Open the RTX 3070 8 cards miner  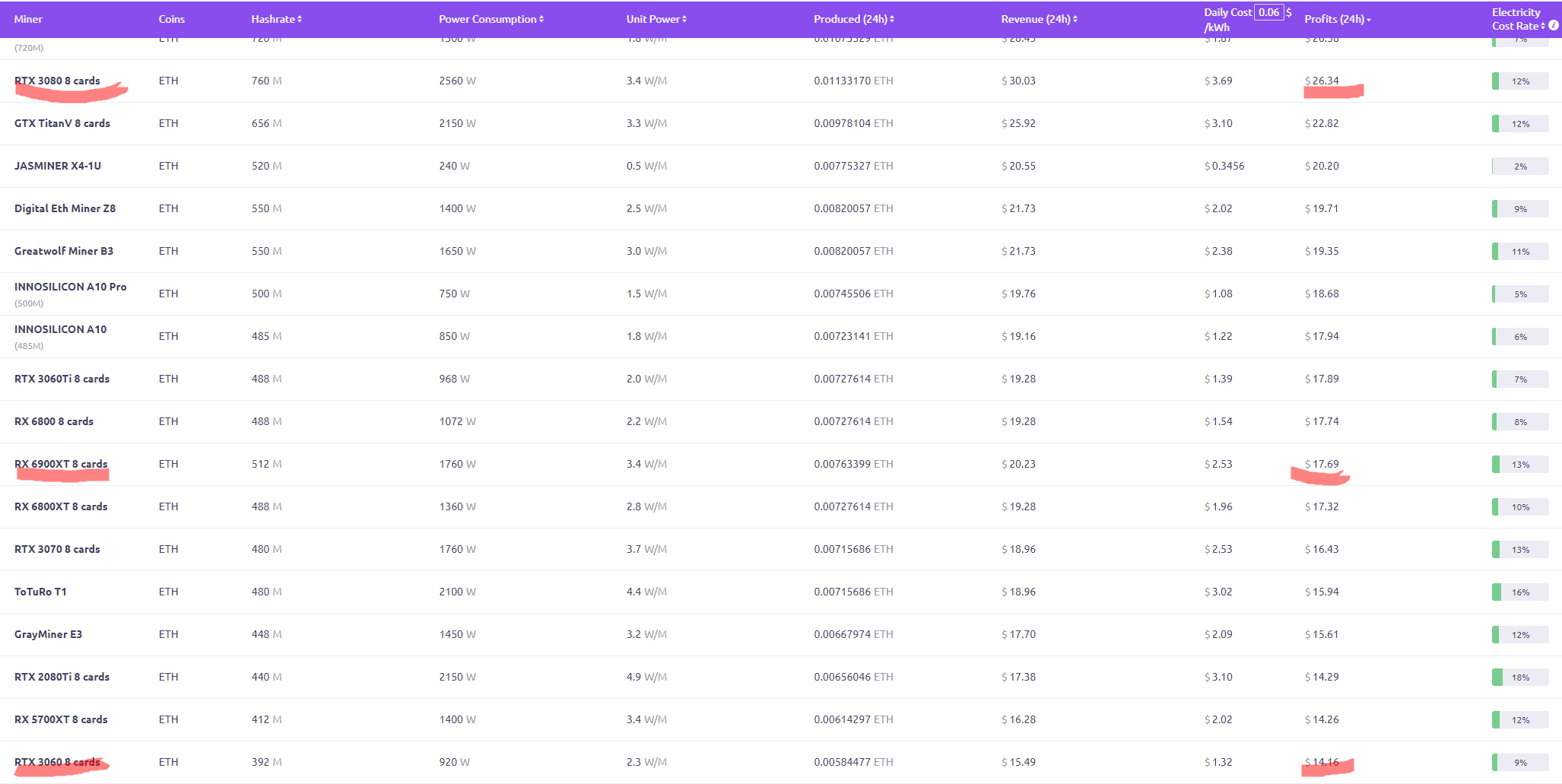tap(57, 549)
